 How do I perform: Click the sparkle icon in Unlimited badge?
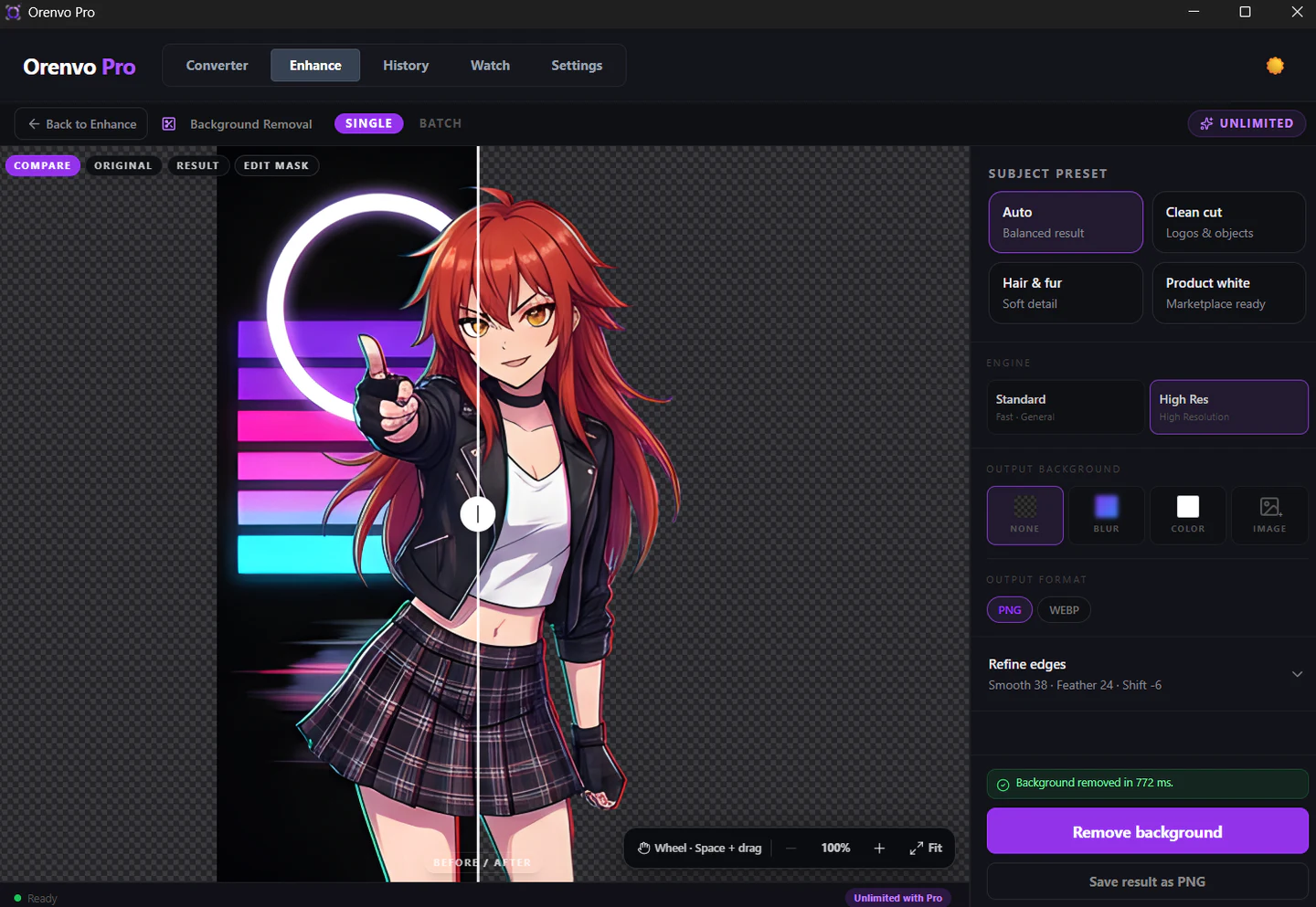click(1206, 123)
